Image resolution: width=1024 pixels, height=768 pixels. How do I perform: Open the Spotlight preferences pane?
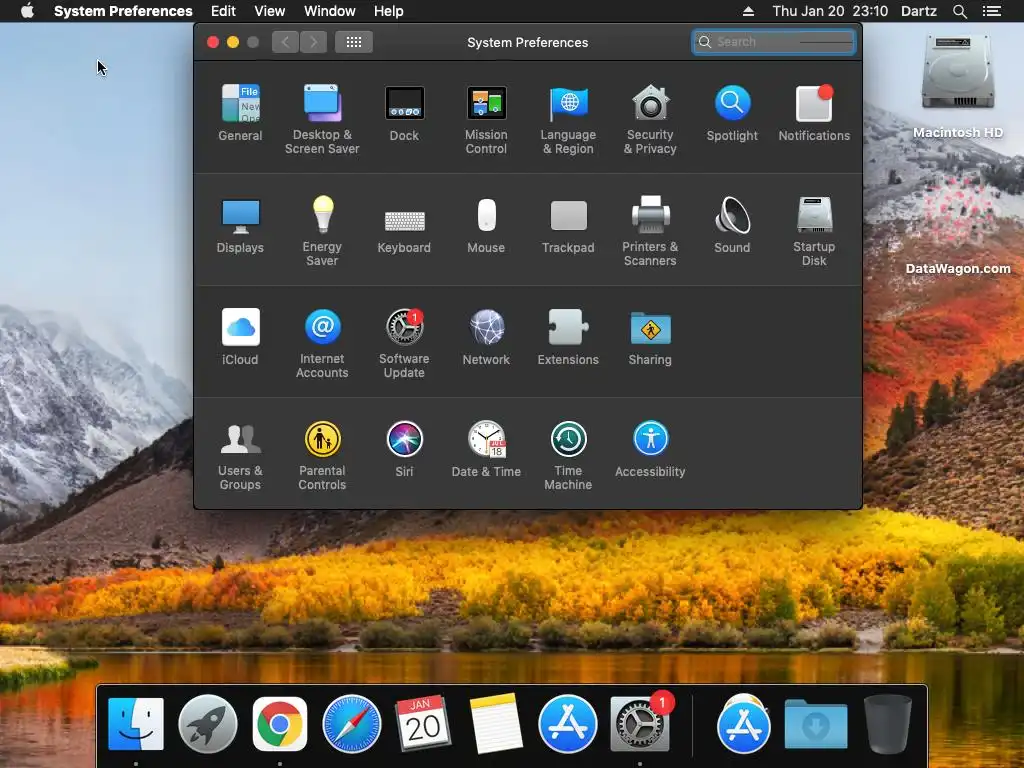(732, 113)
